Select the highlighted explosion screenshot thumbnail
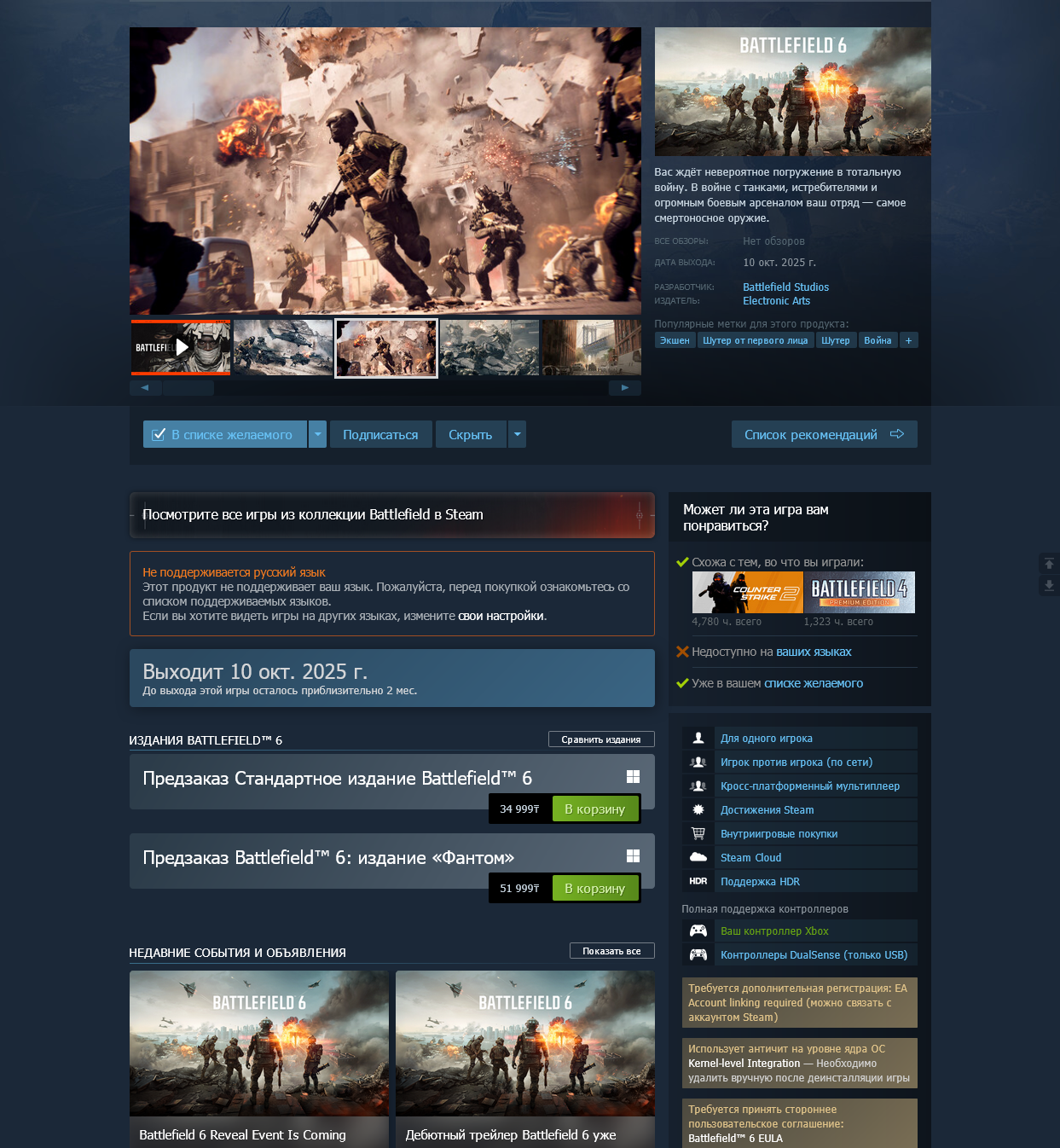 [386, 348]
